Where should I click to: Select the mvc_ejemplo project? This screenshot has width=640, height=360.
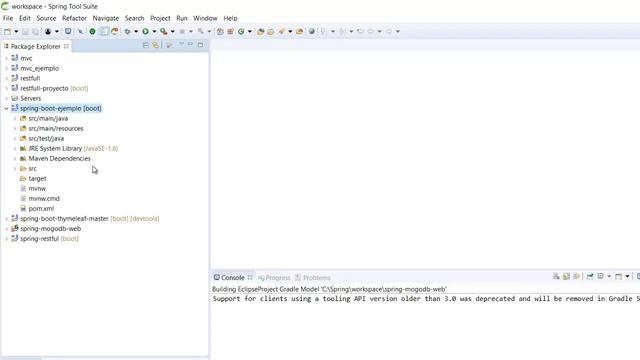coord(40,69)
